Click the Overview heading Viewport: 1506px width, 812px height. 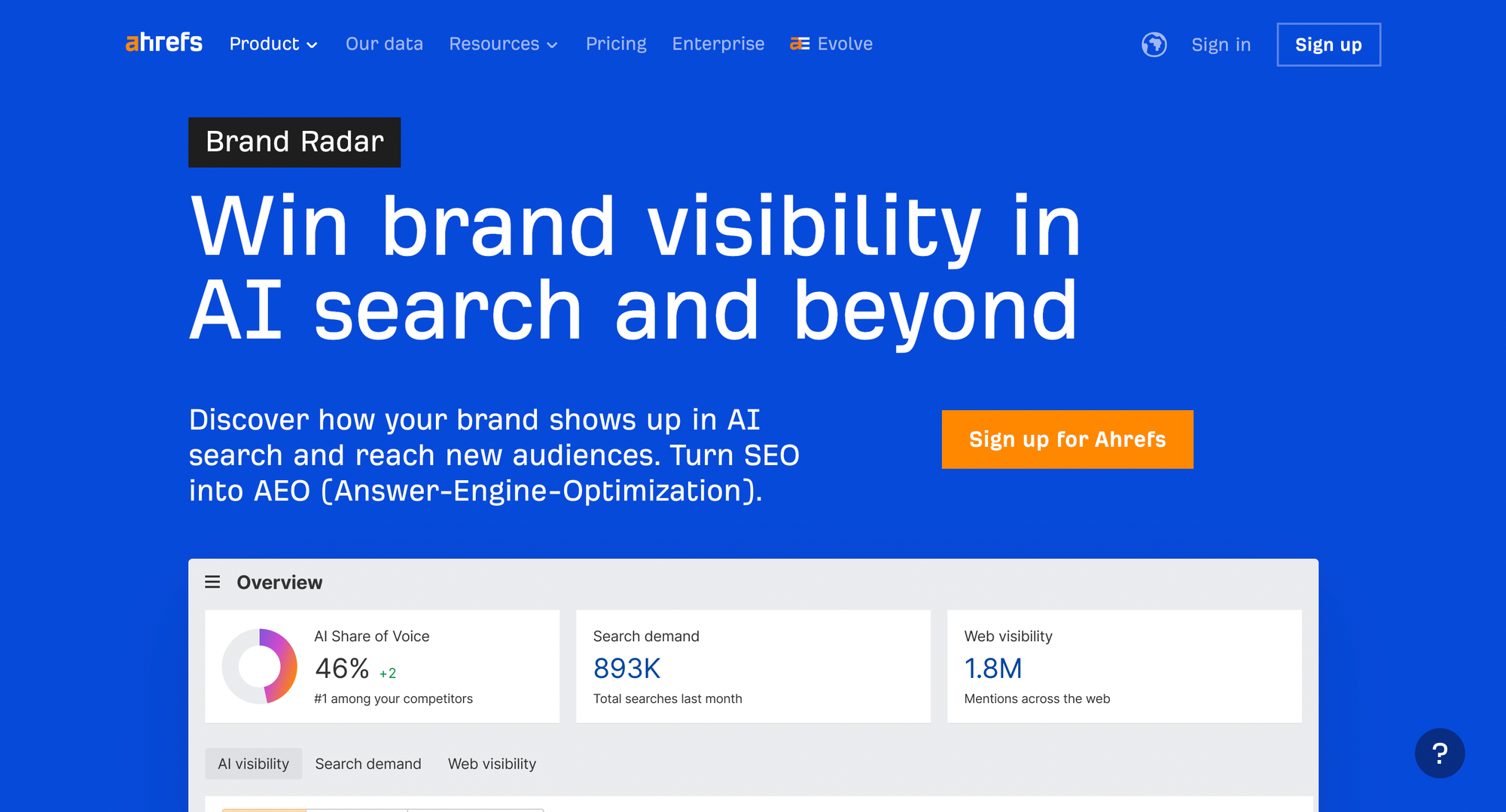pyautogui.click(x=279, y=582)
